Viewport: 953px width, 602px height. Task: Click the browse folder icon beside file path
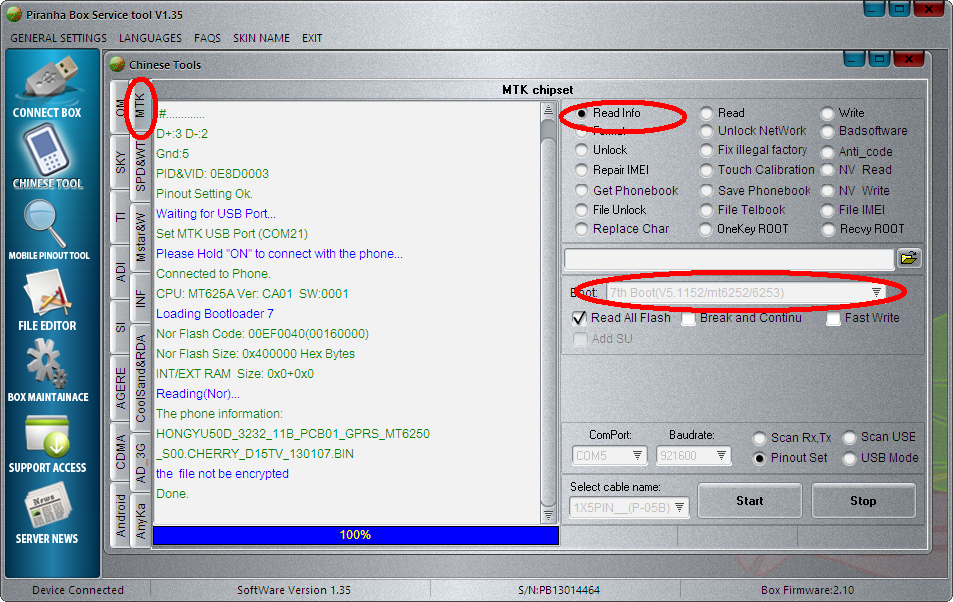pos(908,258)
